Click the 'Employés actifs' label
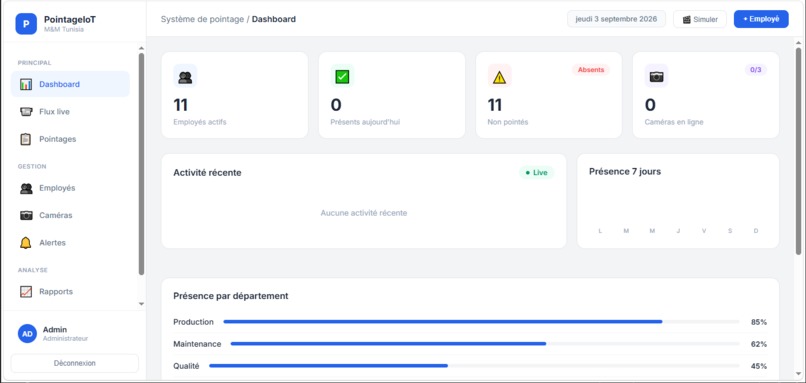 click(200, 122)
